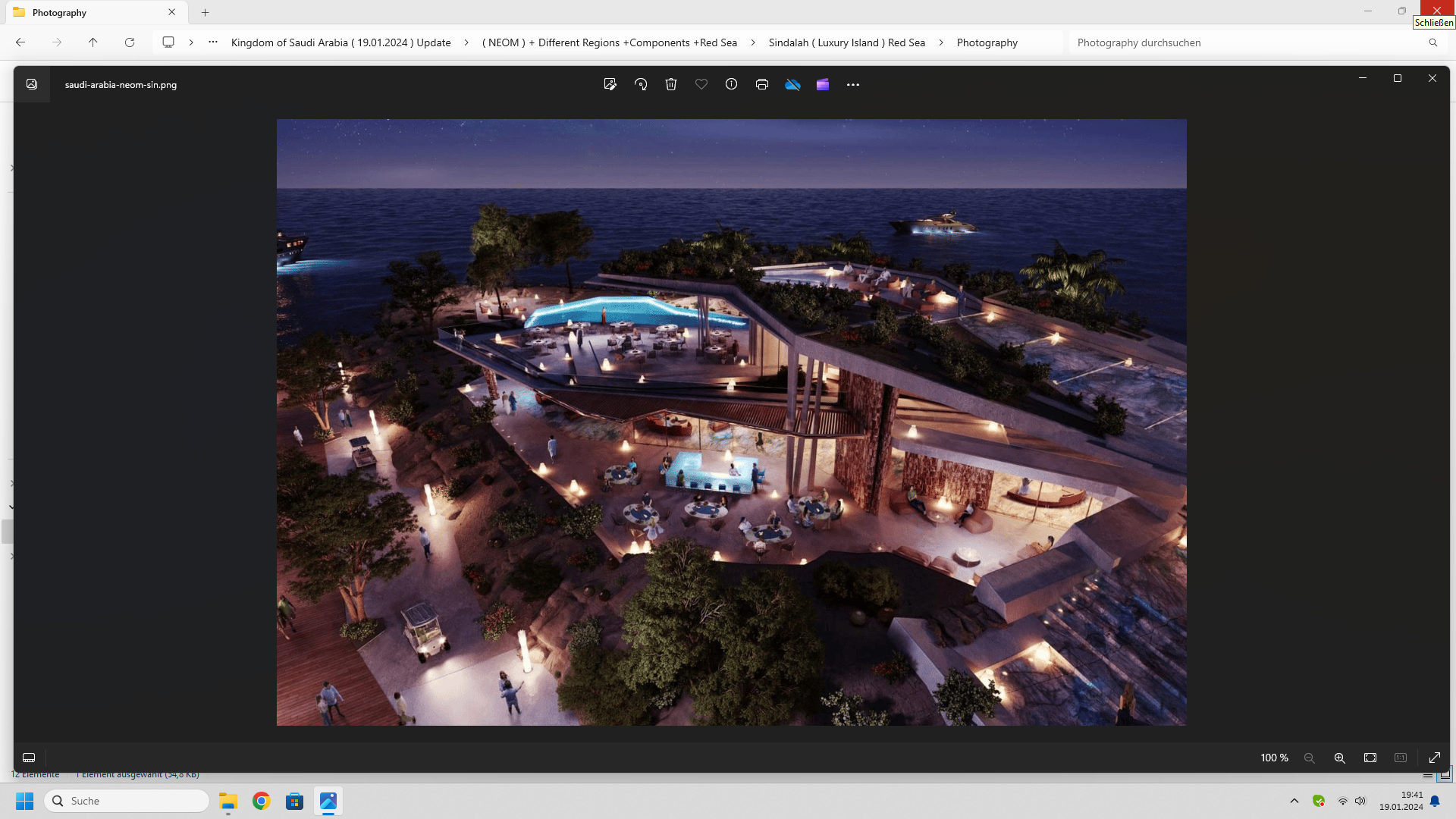Open File Explorer from the taskbar
Image resolution: width=1456 pixels, height=819 pixels.
tap(228, 801)
